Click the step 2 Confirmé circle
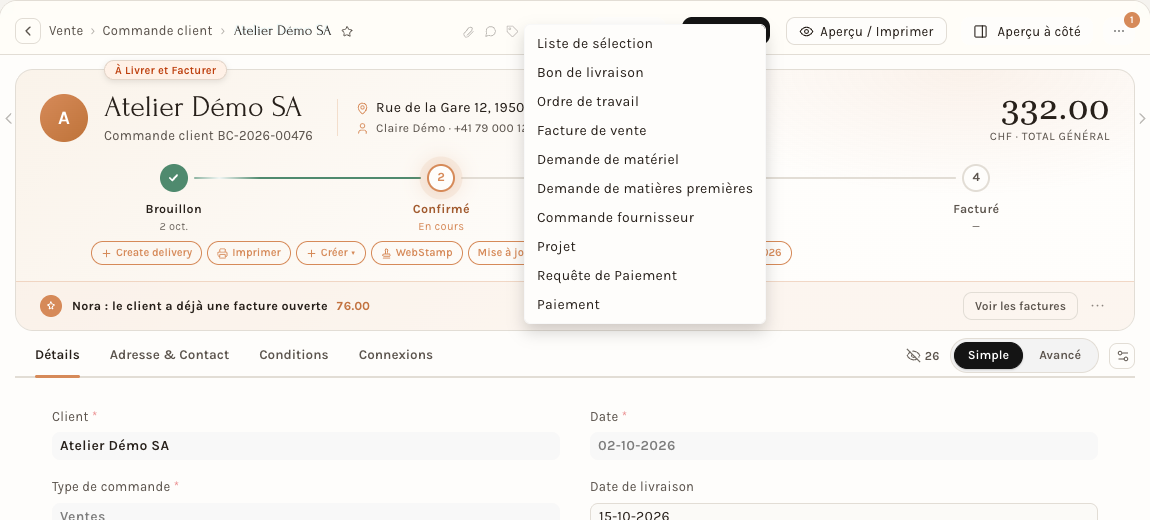Image resolution: width=1150 pixels, height=520 pixels. pyautogui.click(x=441, y=177)
